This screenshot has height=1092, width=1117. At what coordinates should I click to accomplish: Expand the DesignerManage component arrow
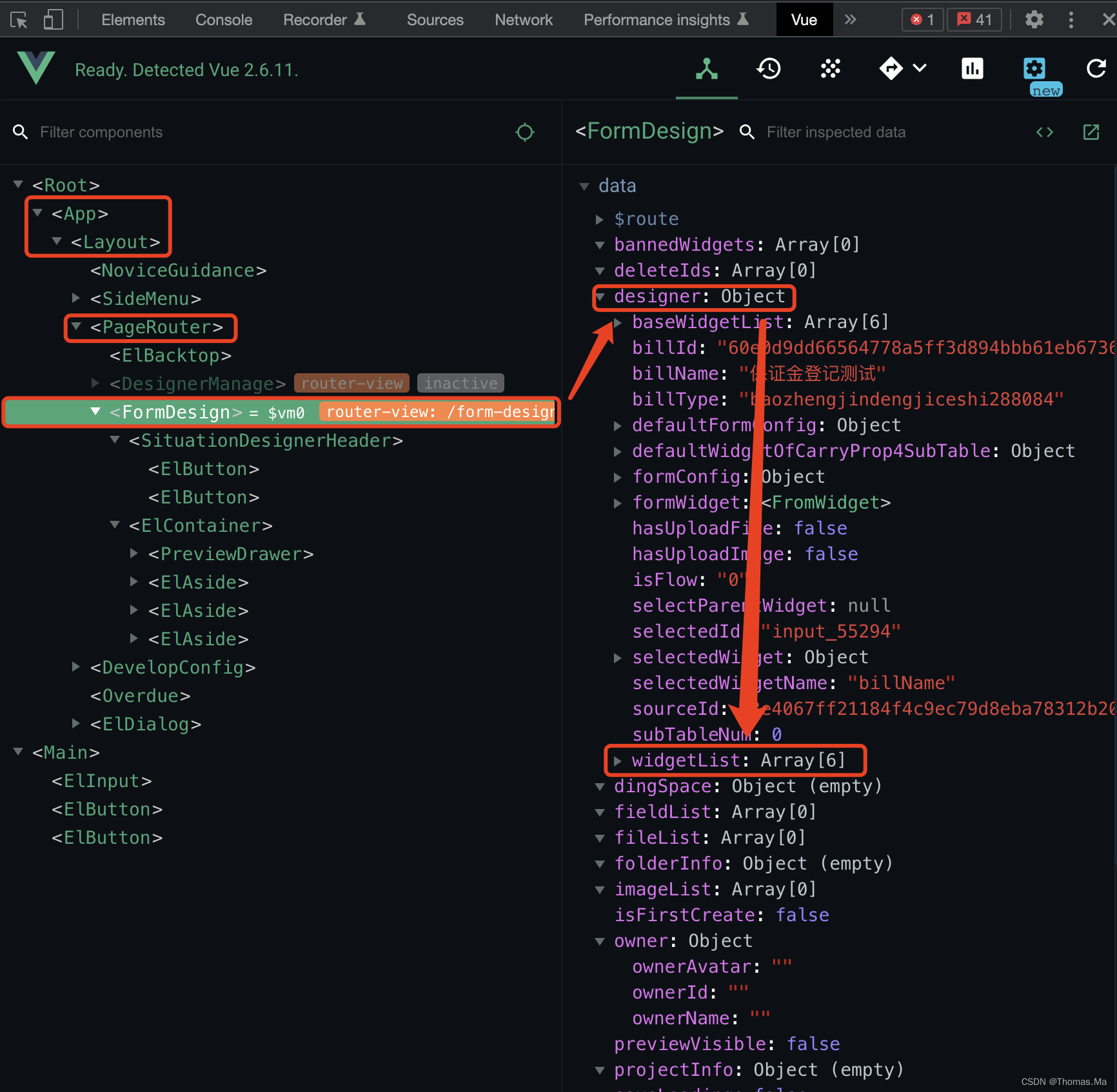(95, 384)
